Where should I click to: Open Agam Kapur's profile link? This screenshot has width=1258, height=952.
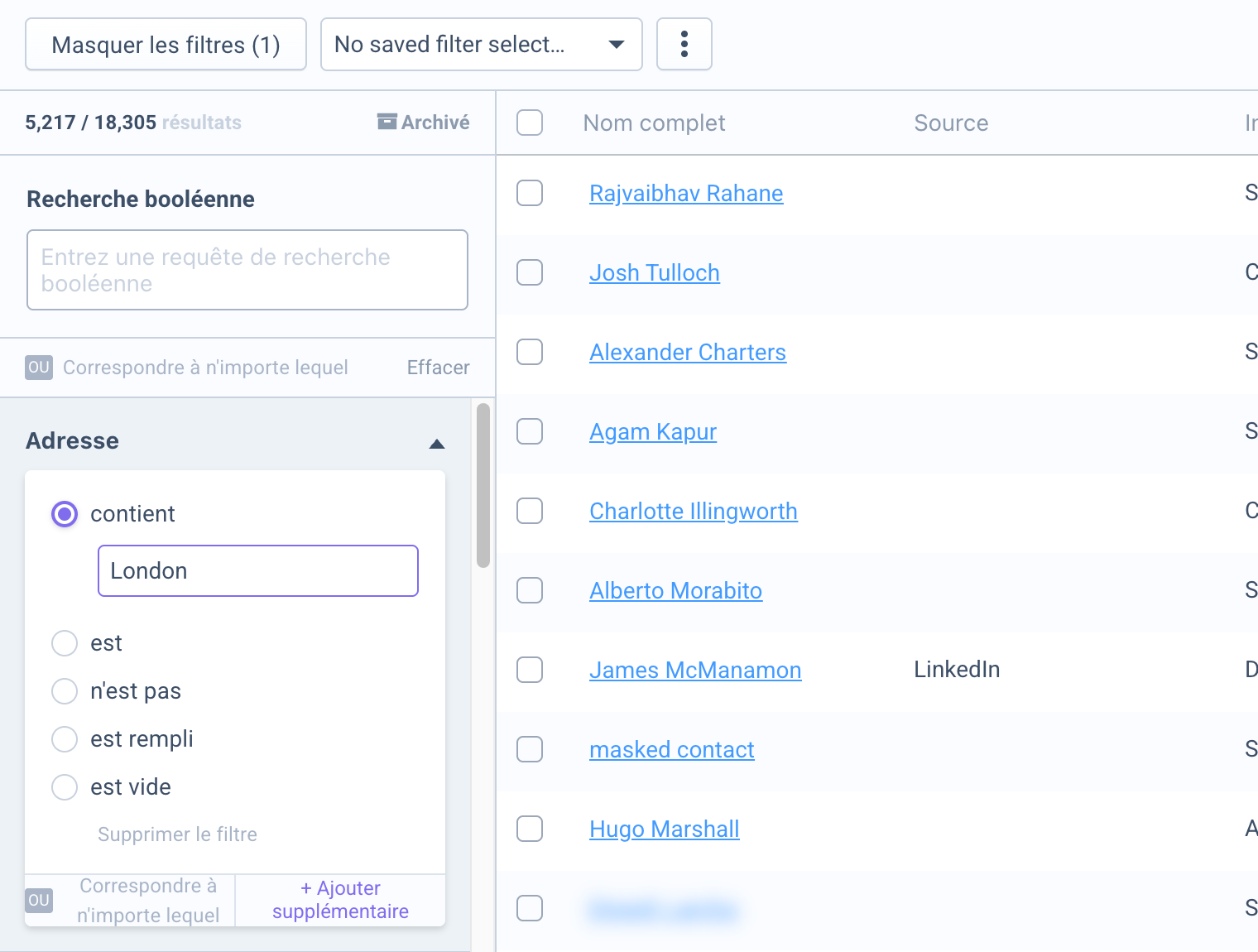point(653,431)
